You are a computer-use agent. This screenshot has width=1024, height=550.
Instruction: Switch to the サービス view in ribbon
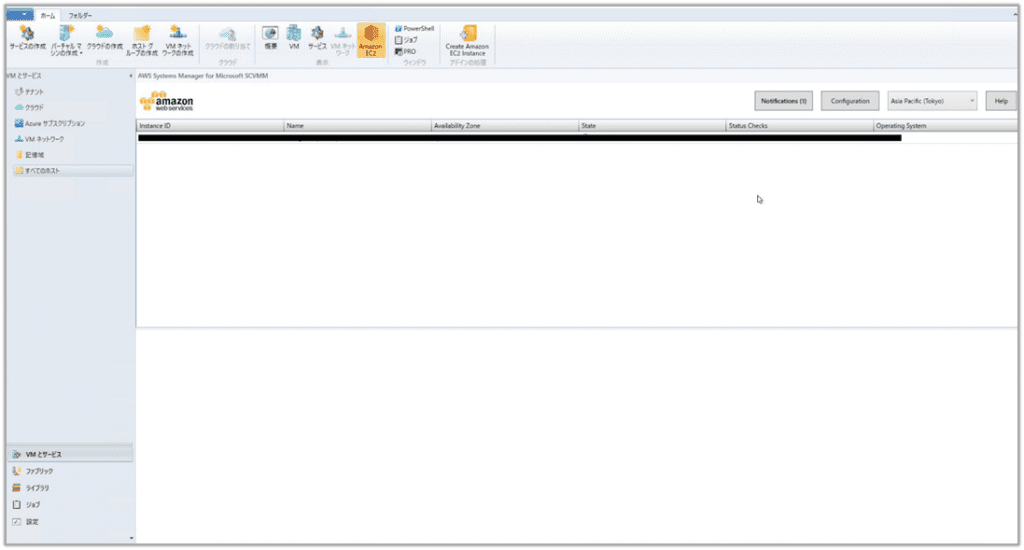(317, 38)
